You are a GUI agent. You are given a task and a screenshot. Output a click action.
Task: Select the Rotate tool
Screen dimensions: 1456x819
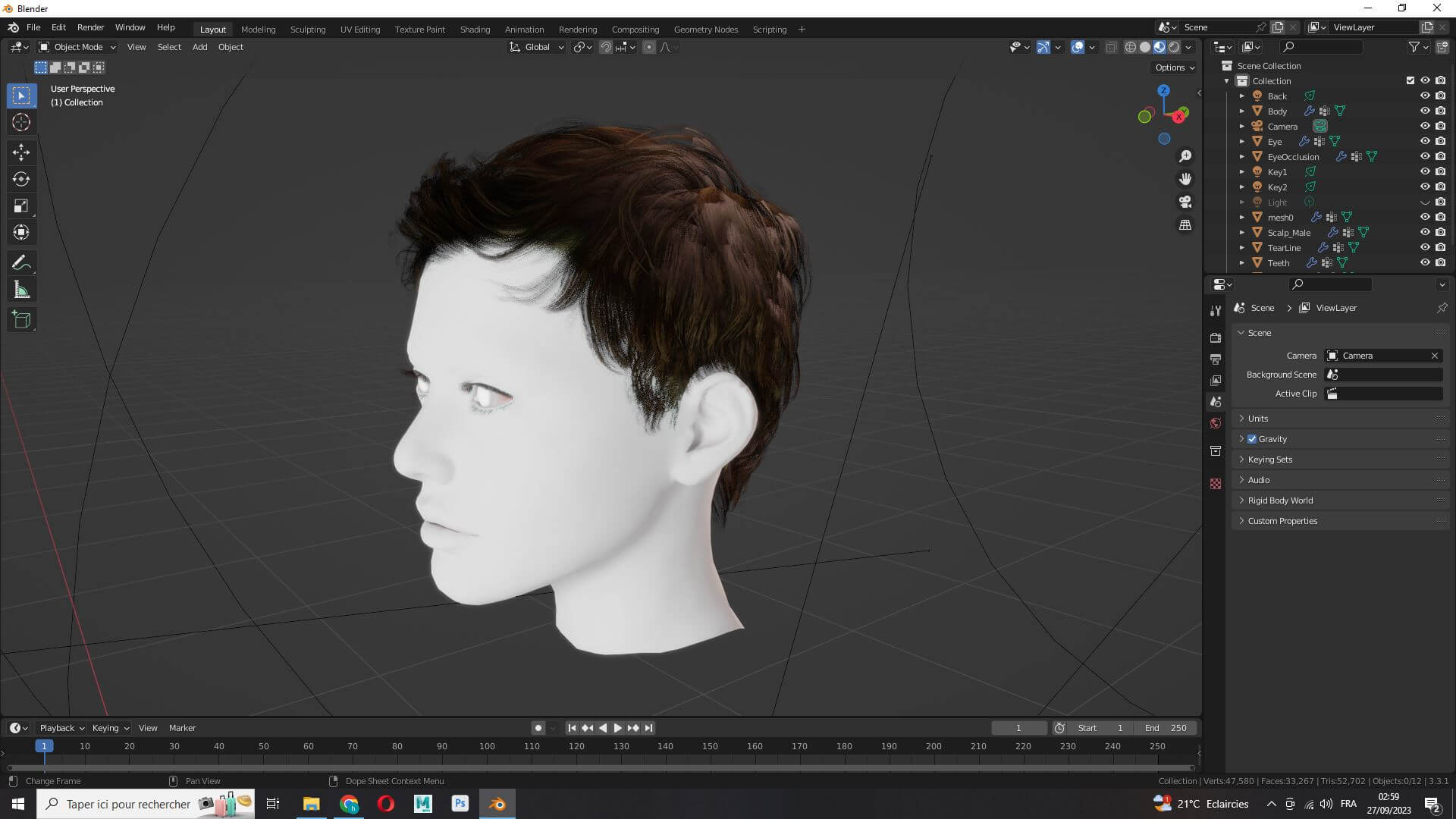21,179
